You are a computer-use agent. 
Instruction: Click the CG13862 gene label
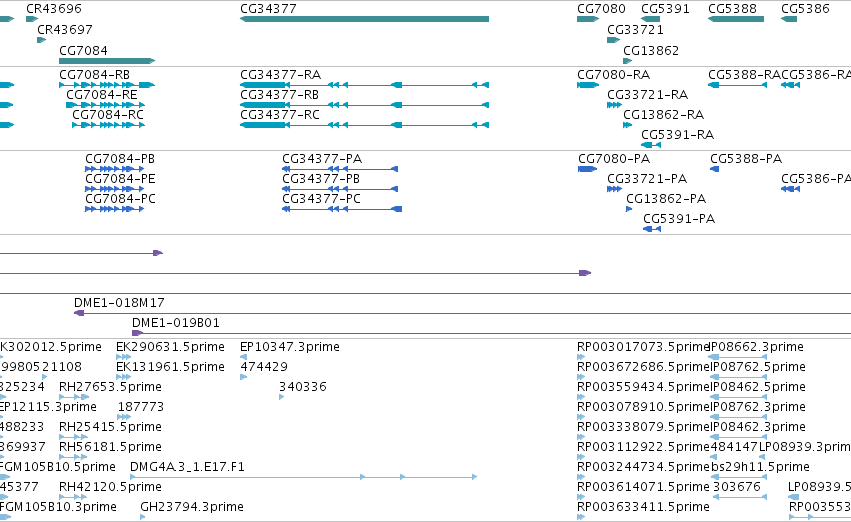(651, 50)
